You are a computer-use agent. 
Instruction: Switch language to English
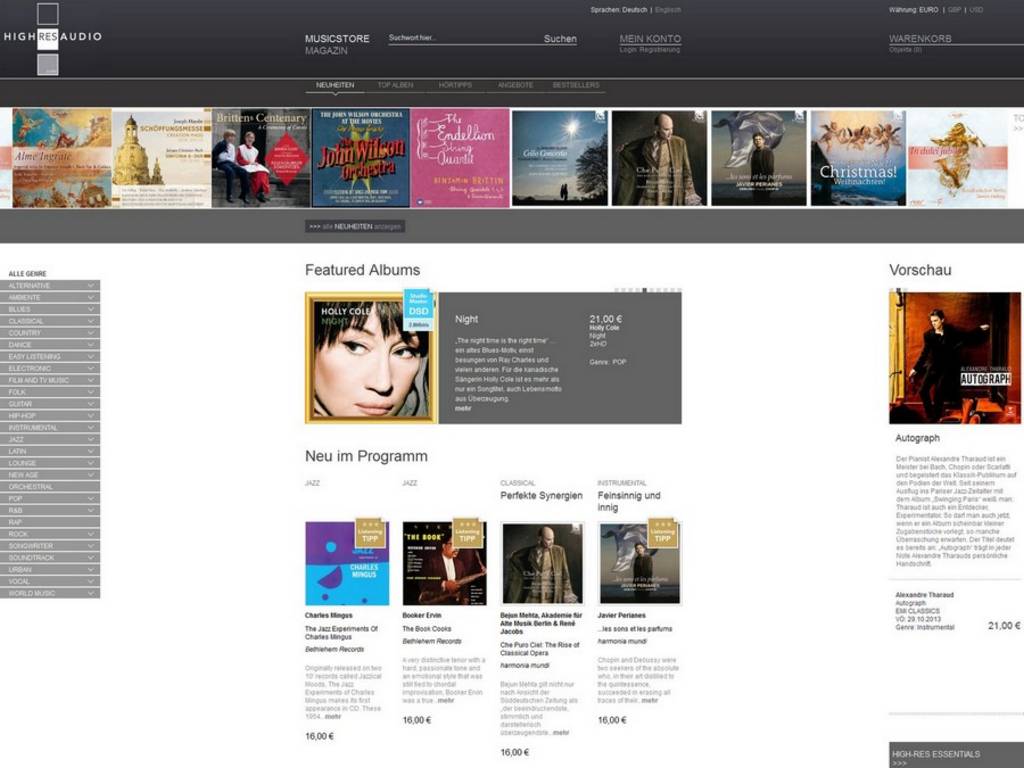pyautogui.click(x=667, y=10)
